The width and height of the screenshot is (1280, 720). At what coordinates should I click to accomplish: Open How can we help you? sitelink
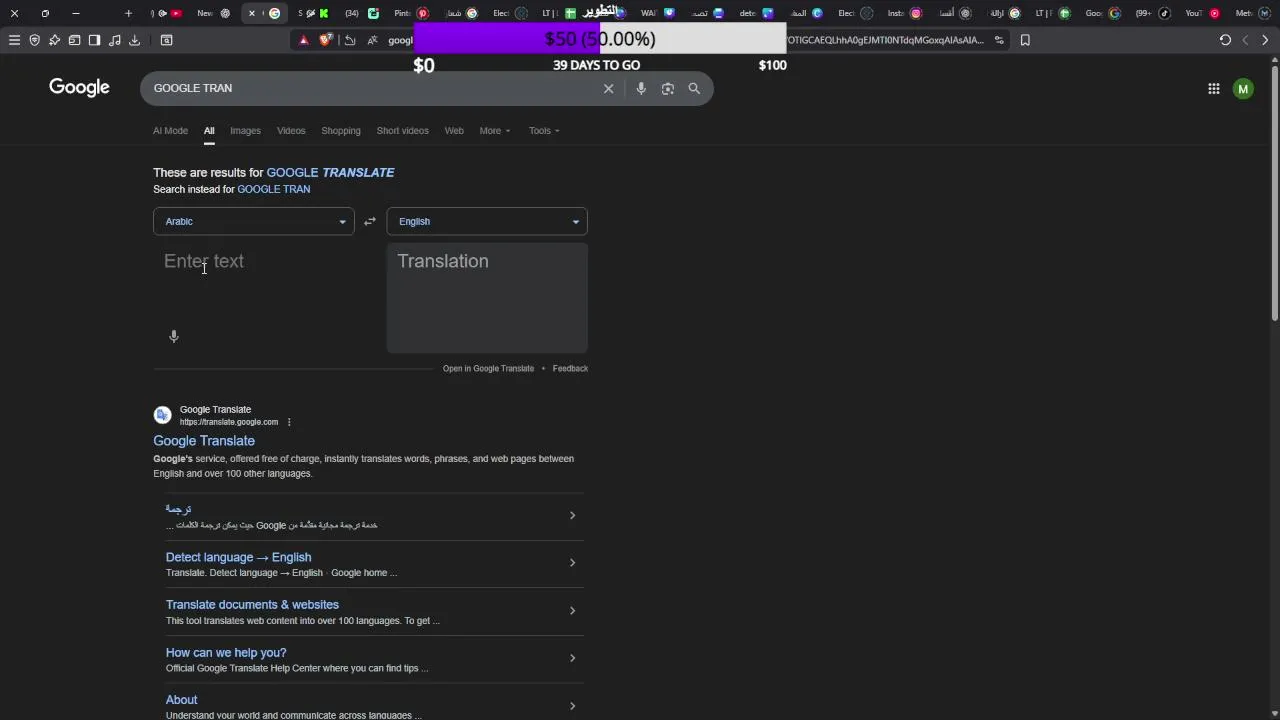[226, 652]
